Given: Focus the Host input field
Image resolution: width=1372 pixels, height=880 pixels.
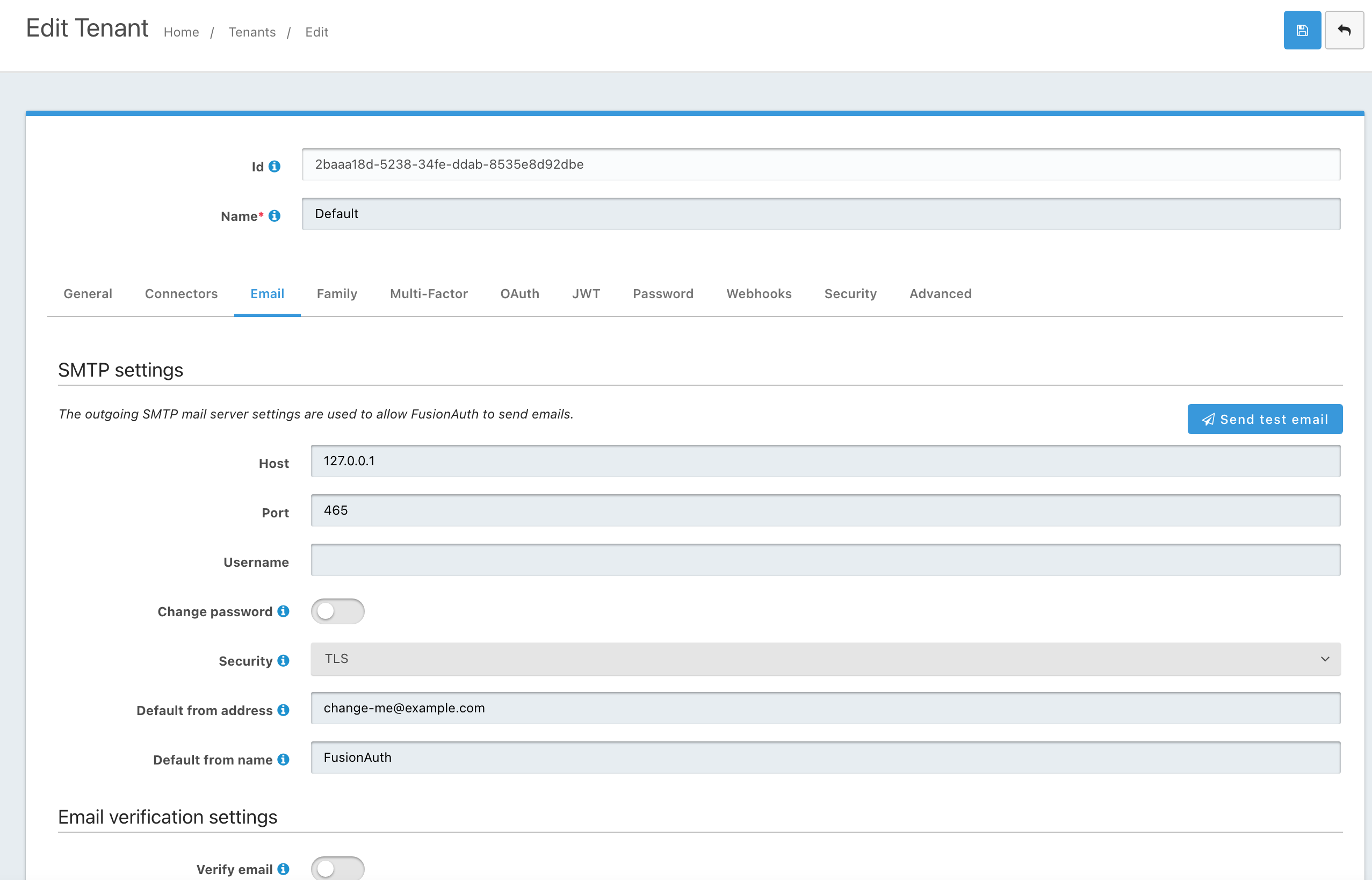Looking at the screenshot, I should pyautogui.click(x=826, y=461).
